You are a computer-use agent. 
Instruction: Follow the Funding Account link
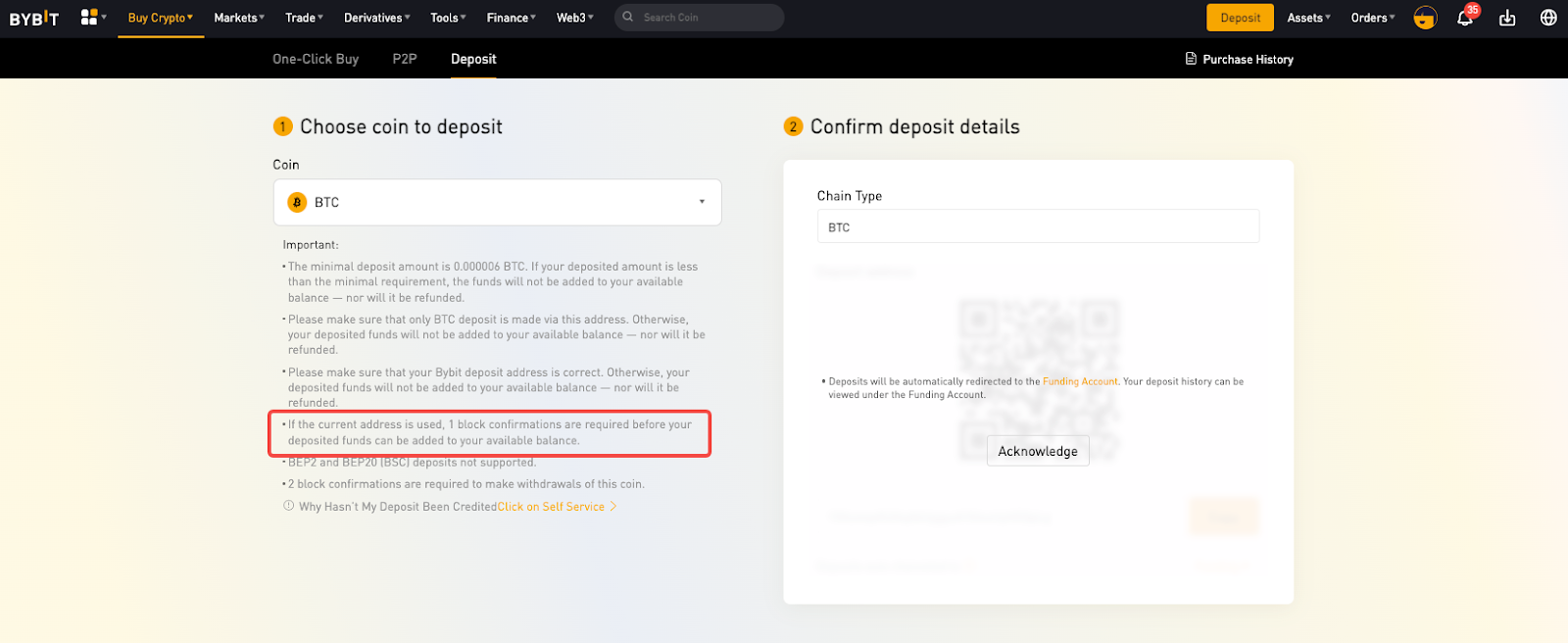[x=1080, y=381]
